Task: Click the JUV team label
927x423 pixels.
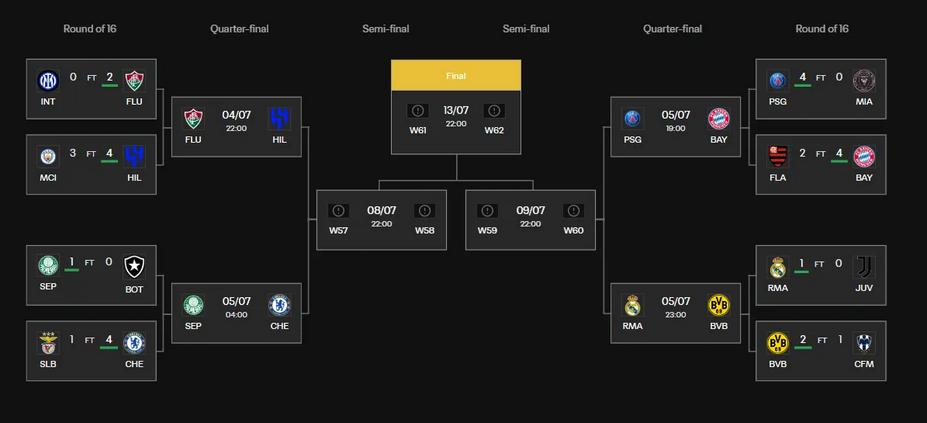Action: [864, 289]
